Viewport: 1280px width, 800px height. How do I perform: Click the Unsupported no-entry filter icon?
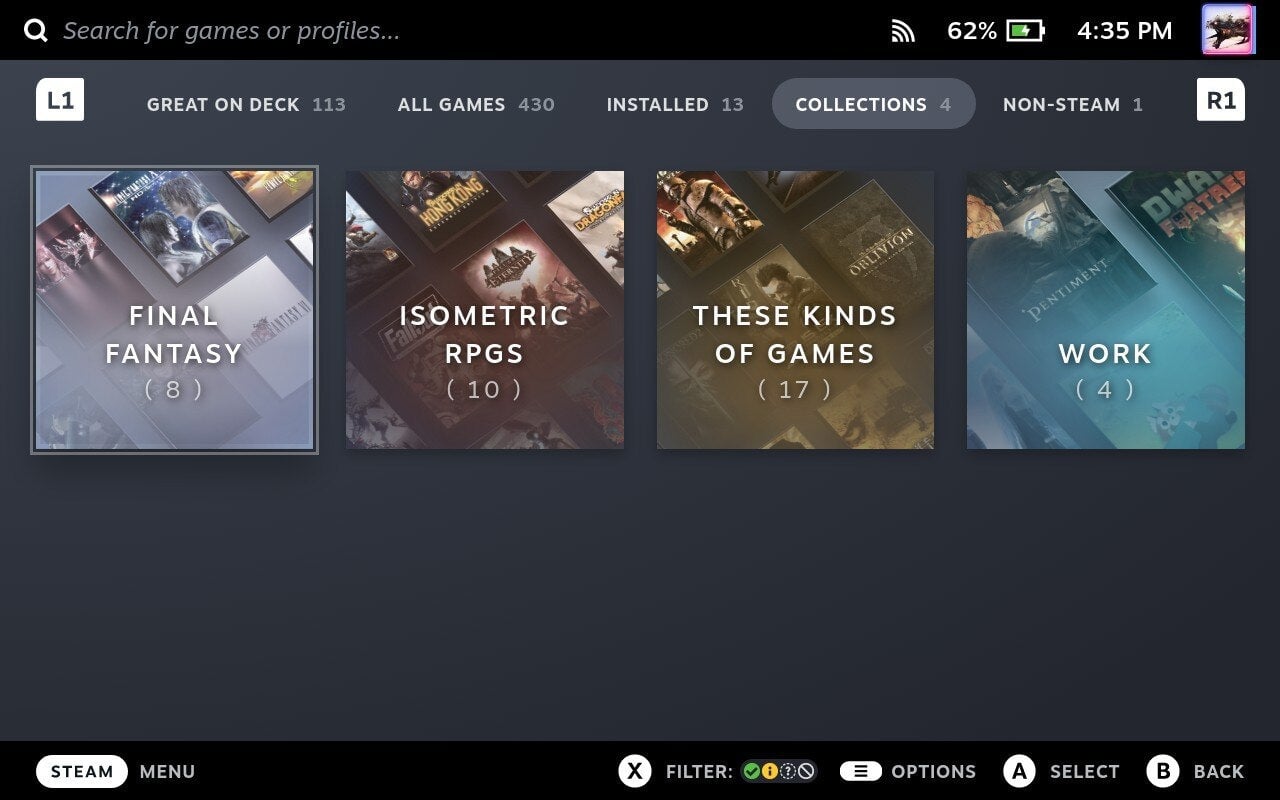[806, 771]
